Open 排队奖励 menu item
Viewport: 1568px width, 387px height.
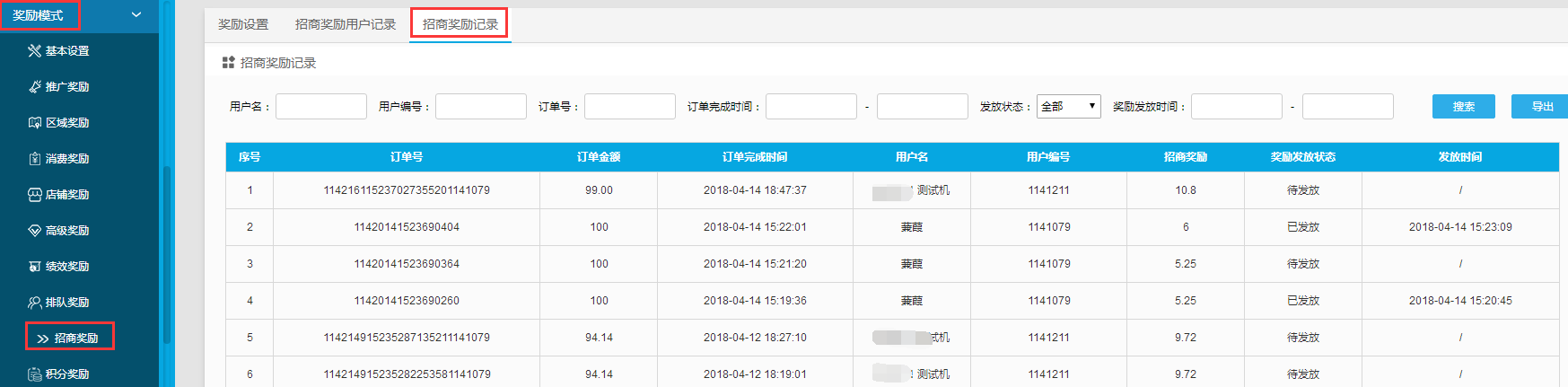click(x=67, y=303)
